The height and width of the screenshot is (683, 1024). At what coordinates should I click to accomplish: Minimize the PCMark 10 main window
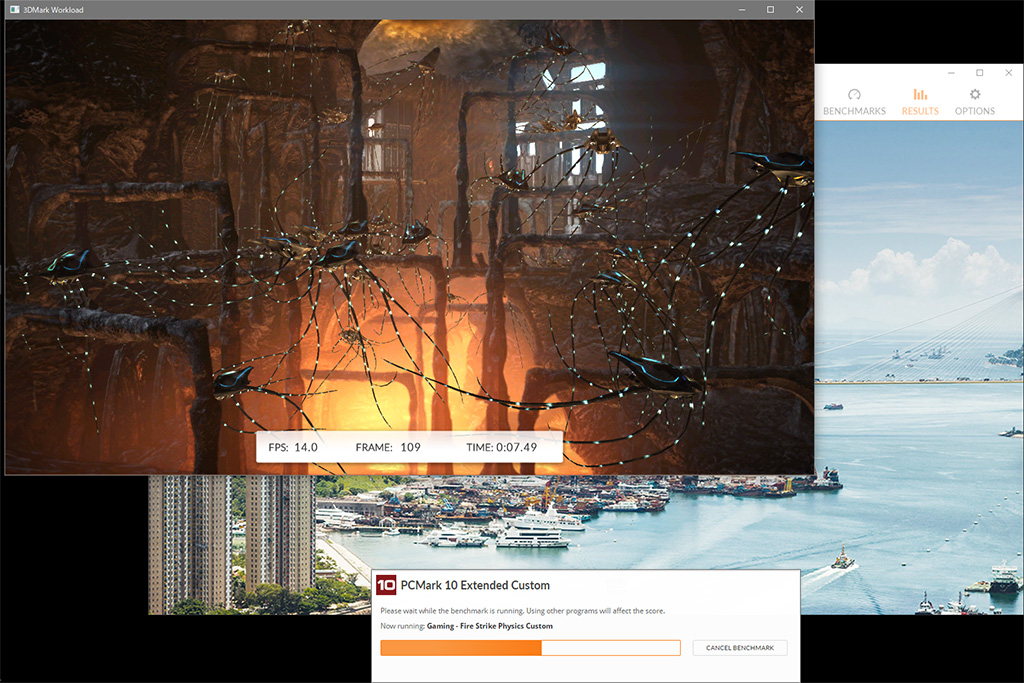952,72
